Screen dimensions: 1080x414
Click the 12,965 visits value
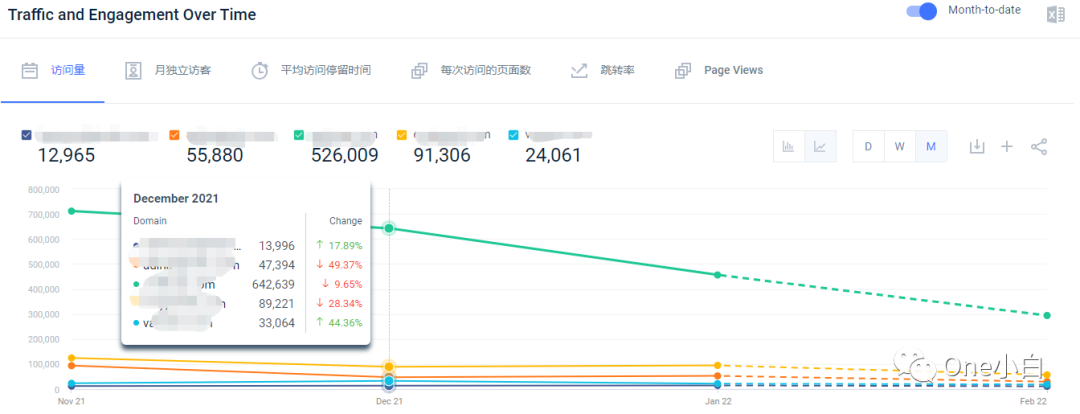coord(65,155)
